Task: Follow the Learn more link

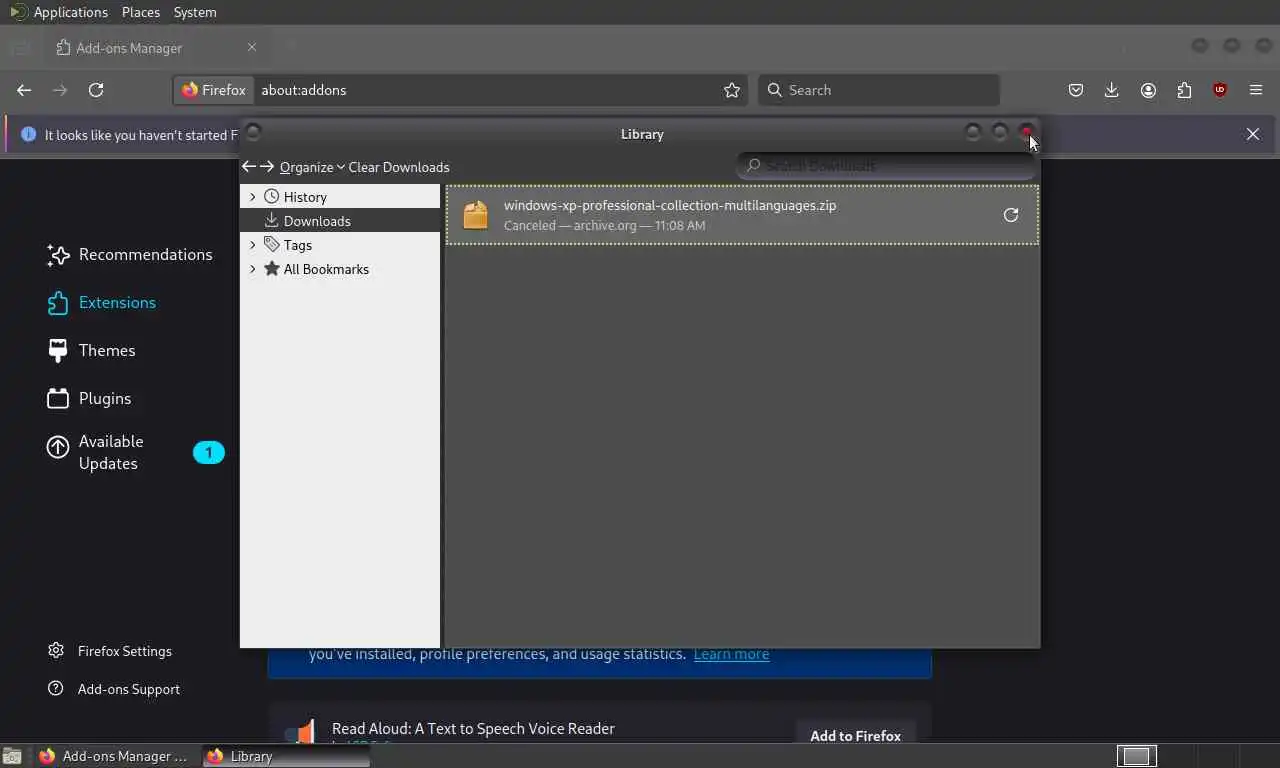Action: (x=731, y=654)
